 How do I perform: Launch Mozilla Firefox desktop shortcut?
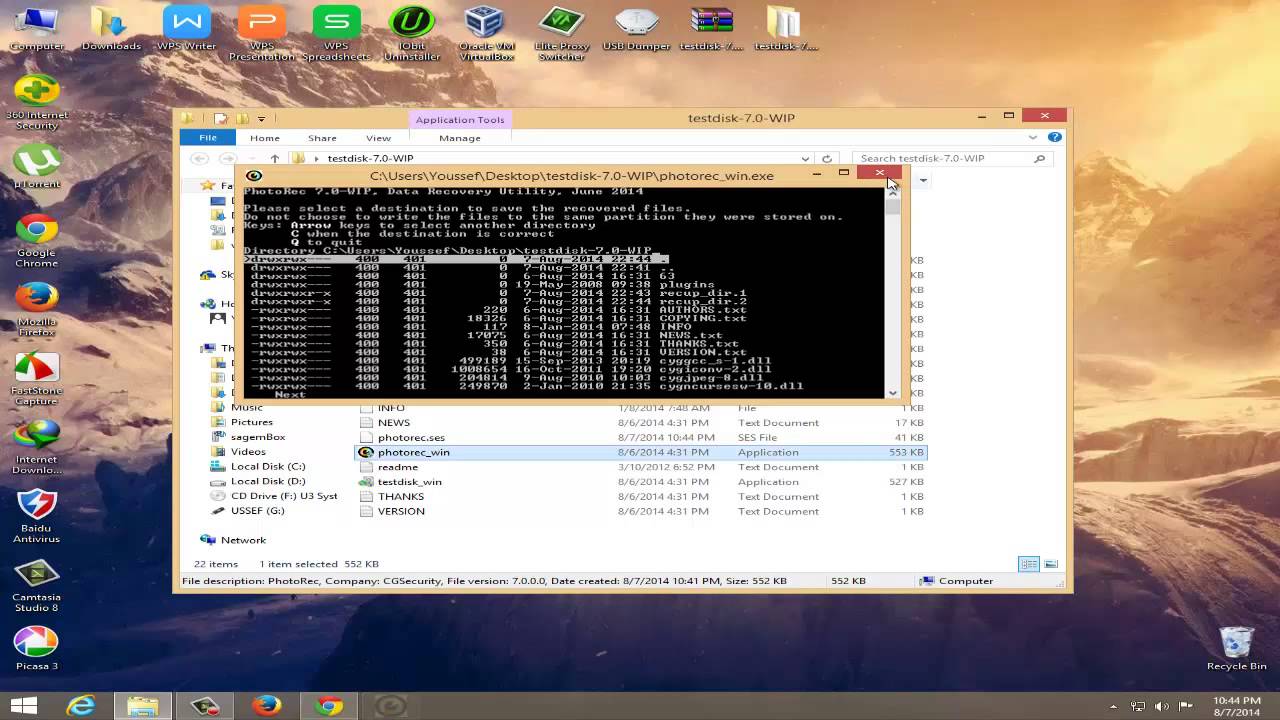(37, 310)
